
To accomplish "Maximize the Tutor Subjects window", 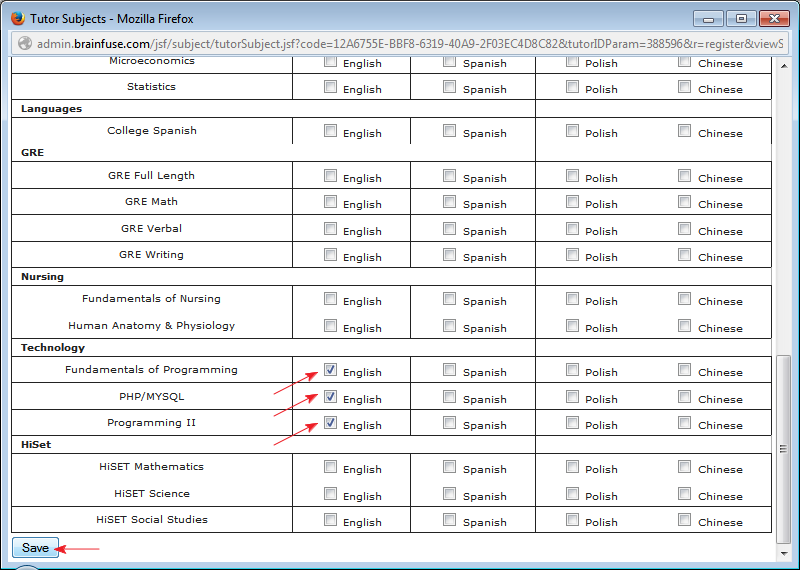I will [741, 19].
